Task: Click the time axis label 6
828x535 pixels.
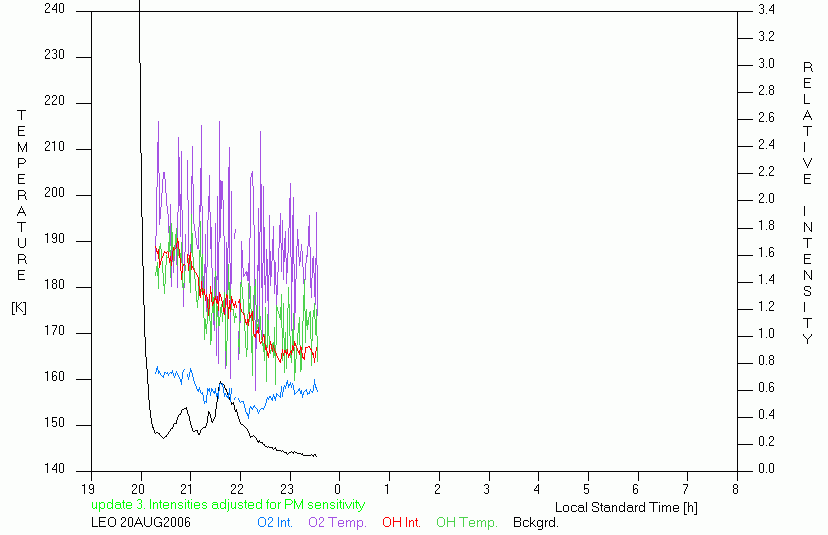Action: [636, 490]
